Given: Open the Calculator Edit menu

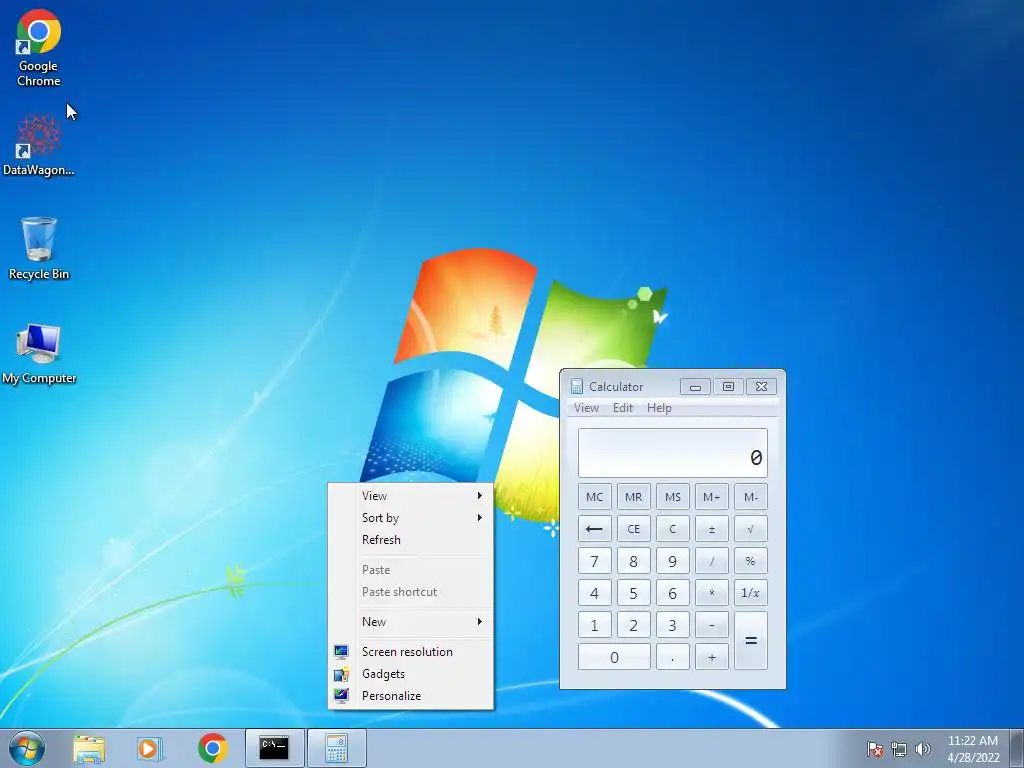Looking at the screenshot, I should (x=623, y=408).
